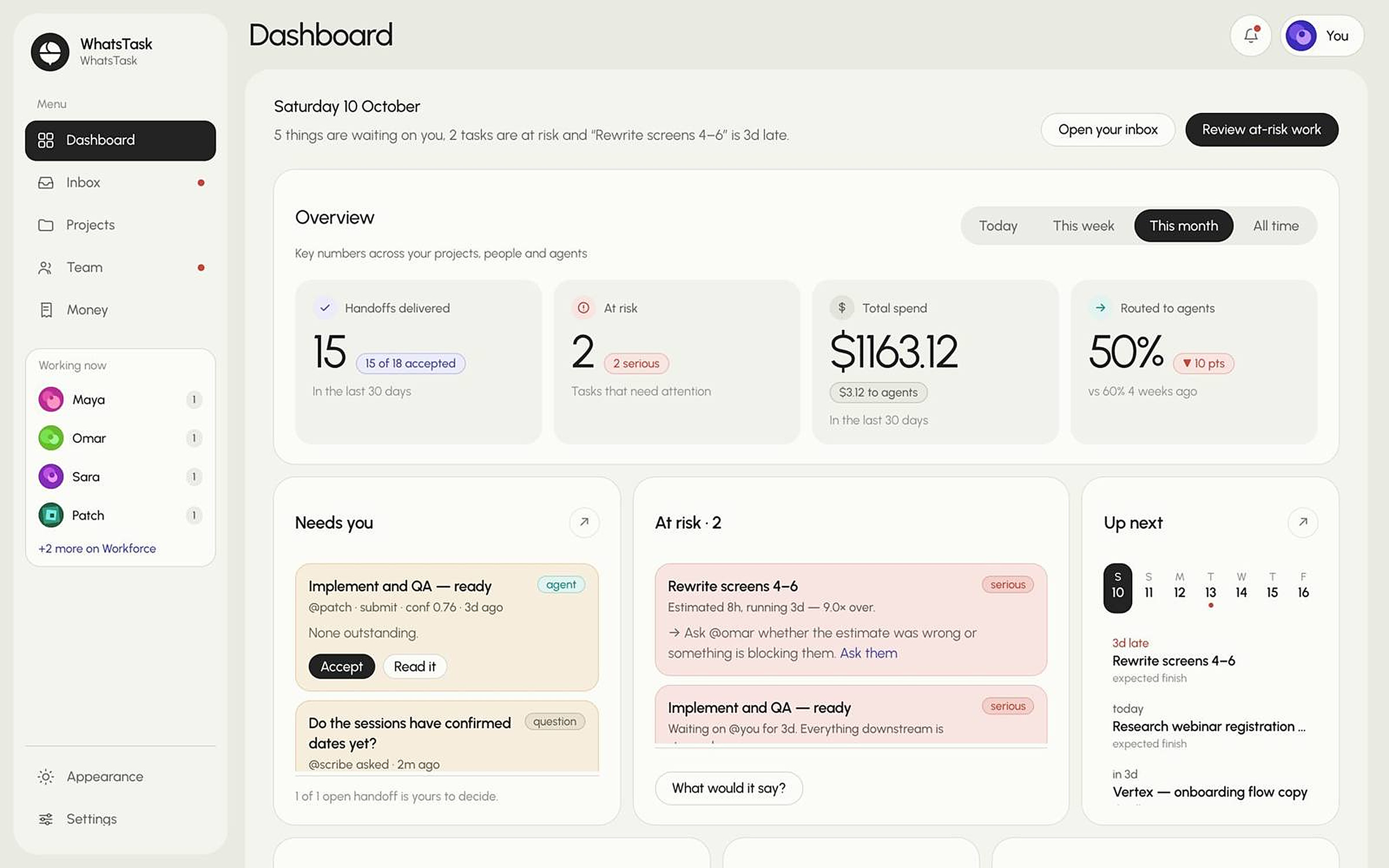Image resolution: width=1389 pixels, height=868 pixels.
Task: Open the Rewrite screens 4–6 risk card
Action: coord(851,620)
